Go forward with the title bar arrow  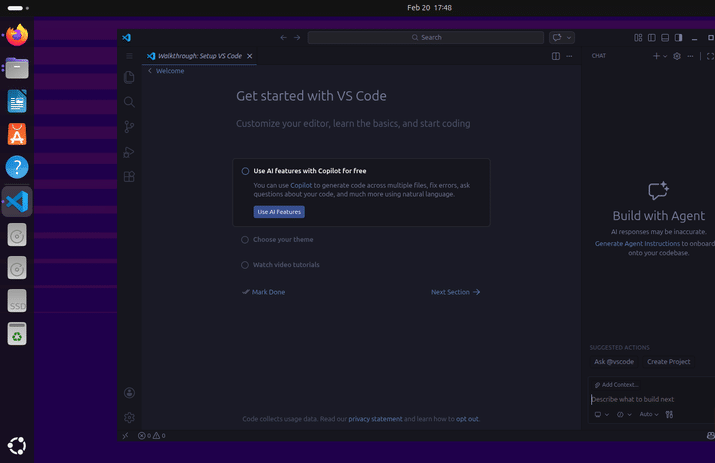tap(297, 37)
